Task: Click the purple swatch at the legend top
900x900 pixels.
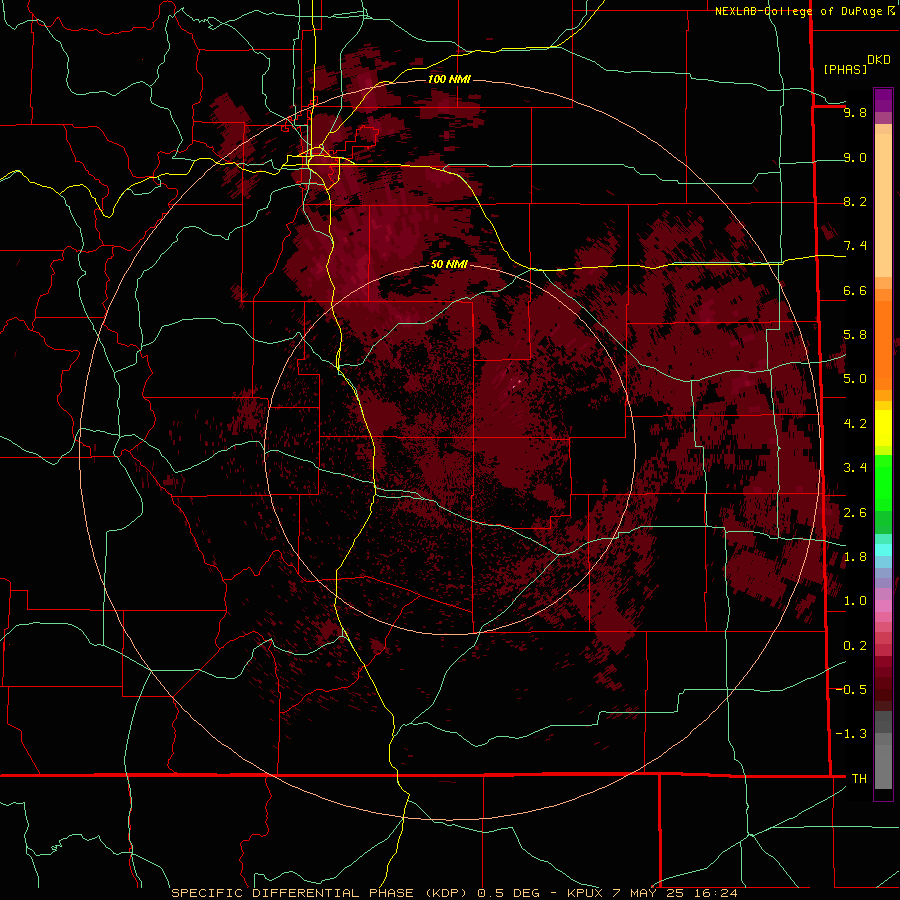Action: 883,100
